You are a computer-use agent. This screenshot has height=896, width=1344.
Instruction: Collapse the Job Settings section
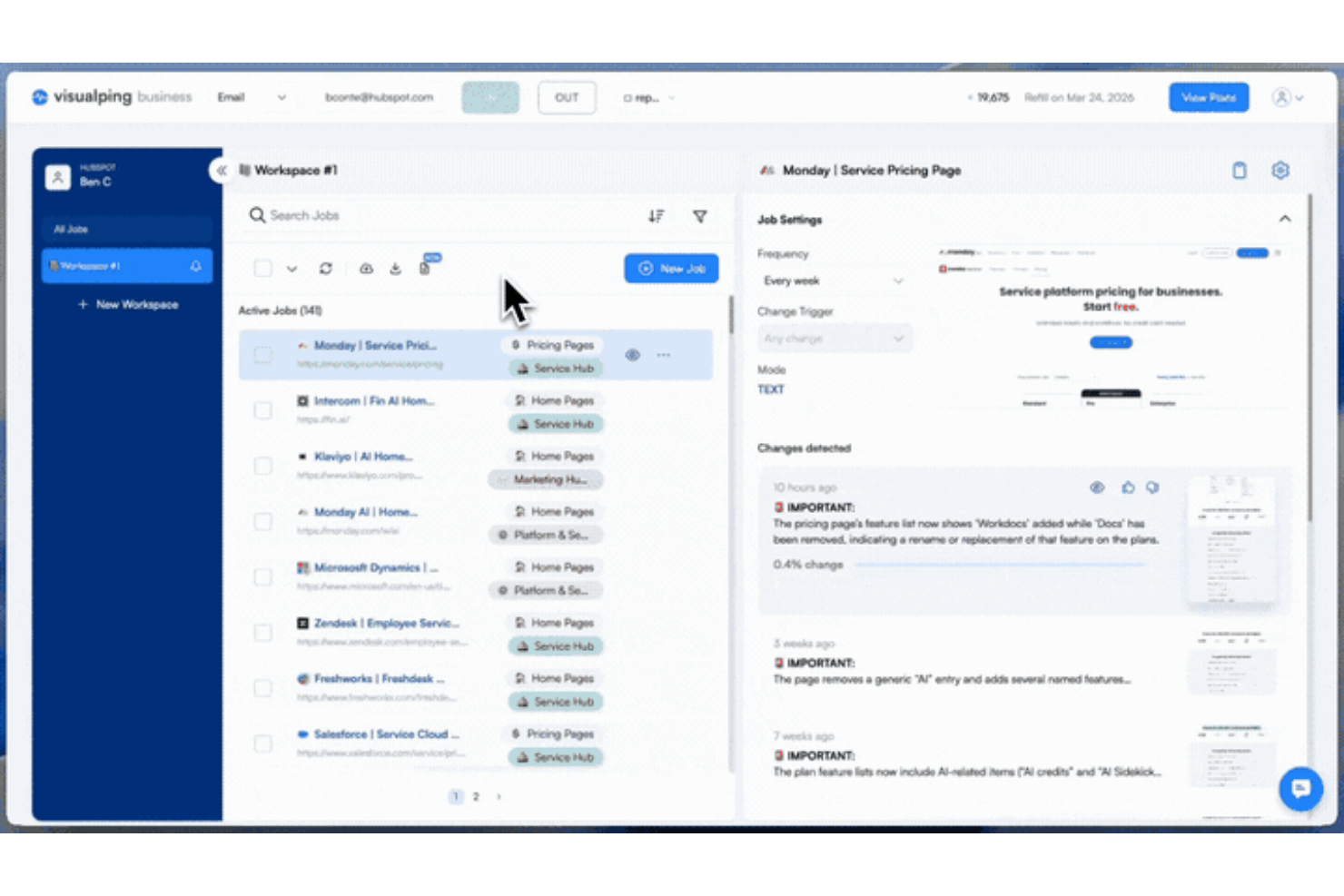[x=1285, y=219]
